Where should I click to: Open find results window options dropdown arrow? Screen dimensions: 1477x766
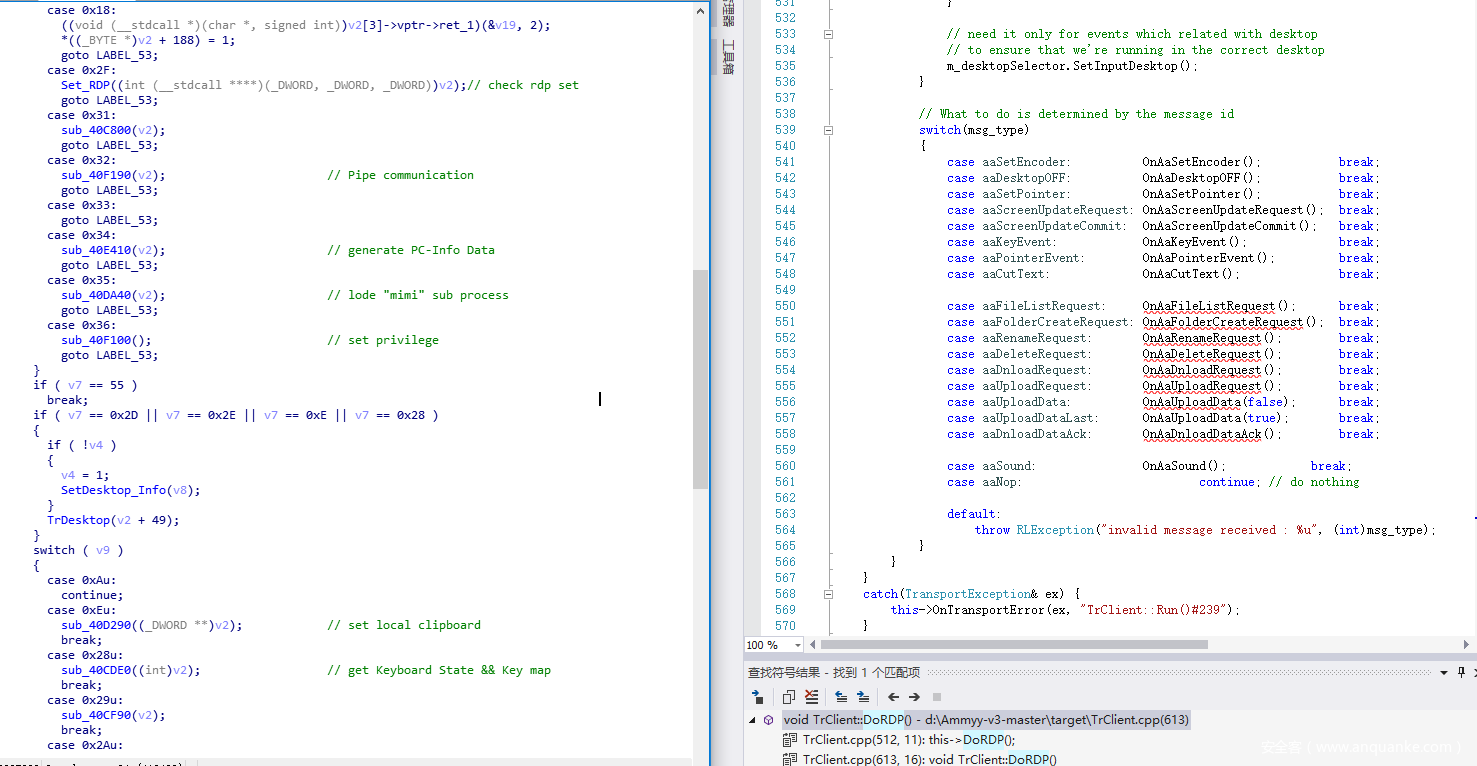click(x=1444, y=673)
